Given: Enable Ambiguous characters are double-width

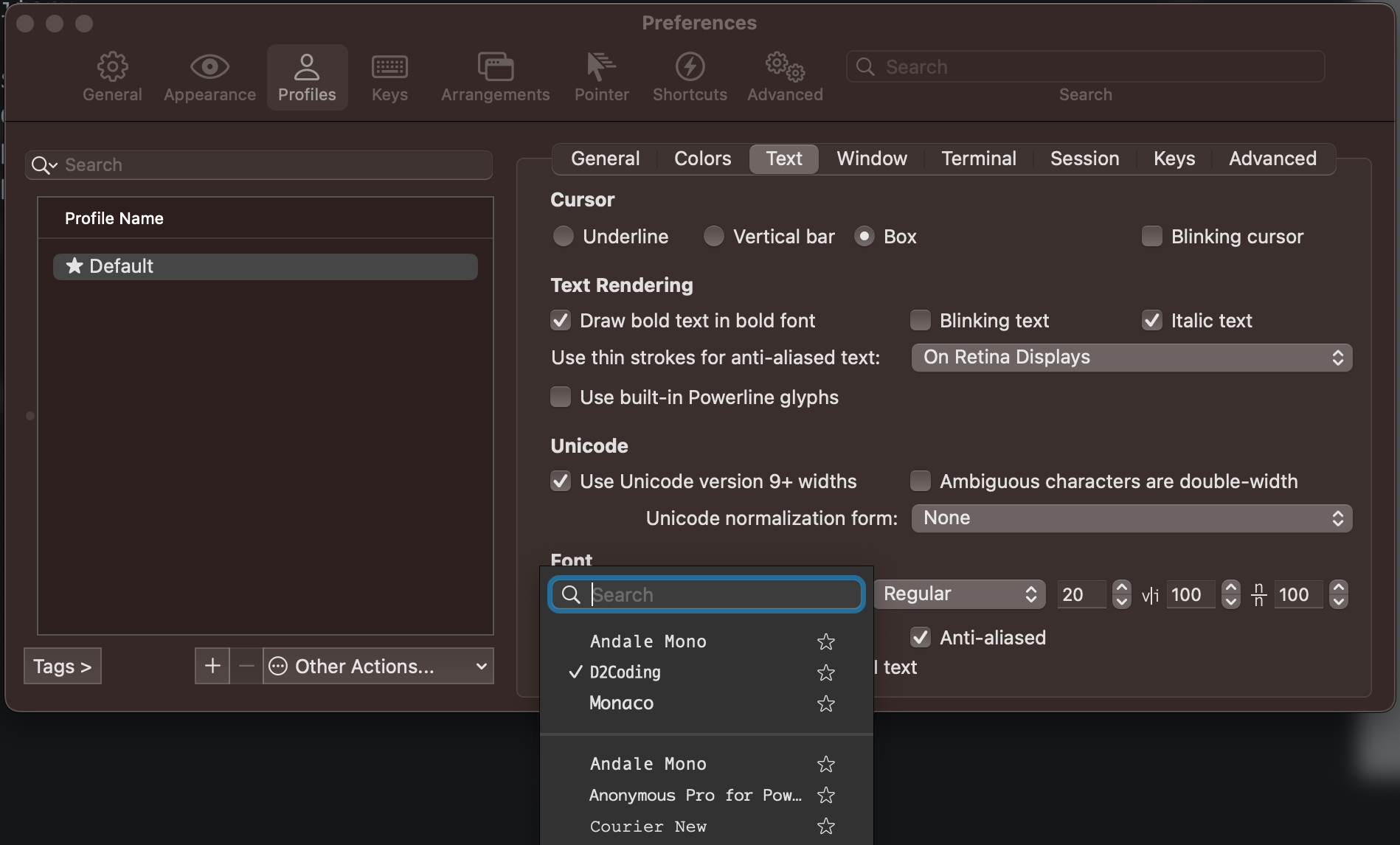Looking at the screenshot, I should pyautogui.click(x=920, y=481).
